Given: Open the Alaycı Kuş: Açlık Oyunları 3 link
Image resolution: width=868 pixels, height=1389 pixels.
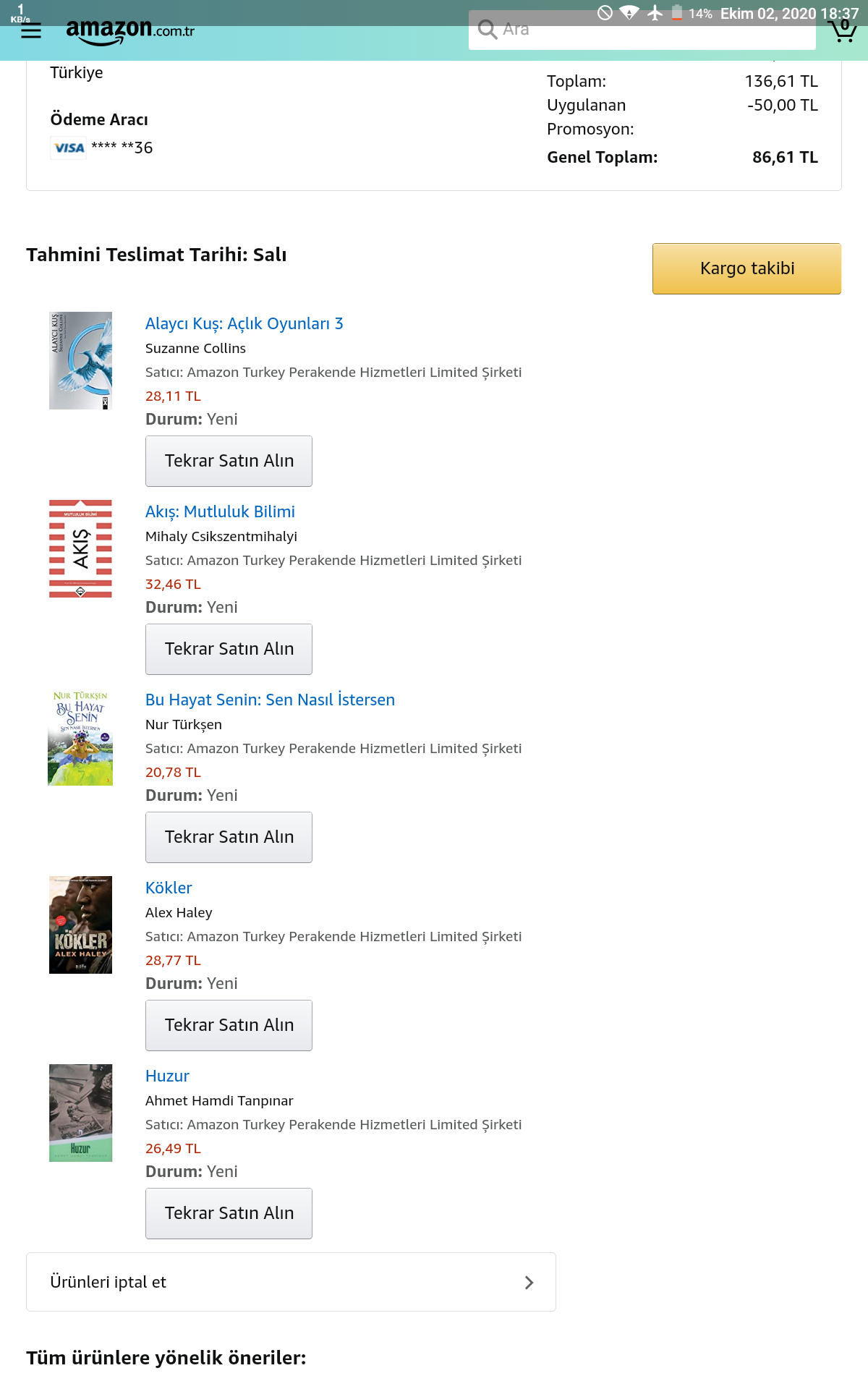Looking at the screenshot, I should [x=244, y=323].
